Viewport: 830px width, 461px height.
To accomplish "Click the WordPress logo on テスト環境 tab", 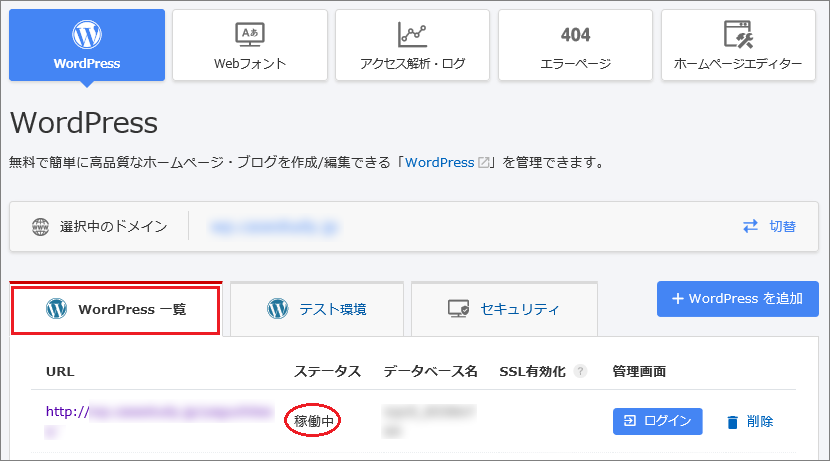I will (x=278, y=309).
